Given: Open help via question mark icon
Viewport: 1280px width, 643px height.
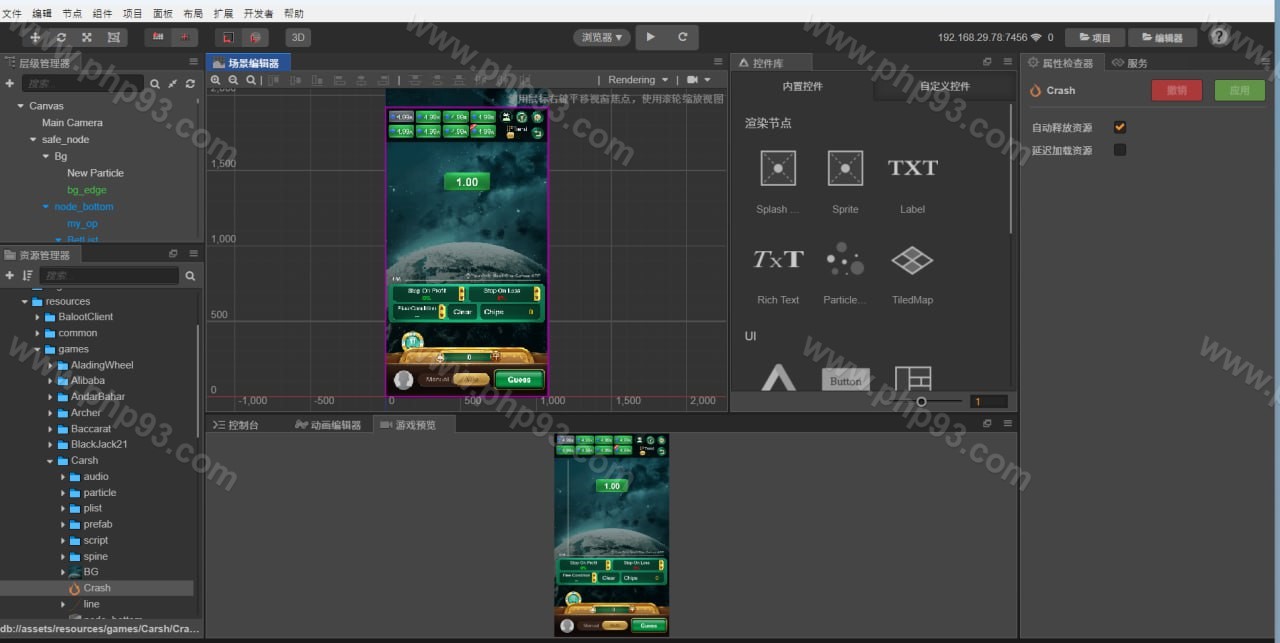Looking at the screenshot, I should [1219, 37].
